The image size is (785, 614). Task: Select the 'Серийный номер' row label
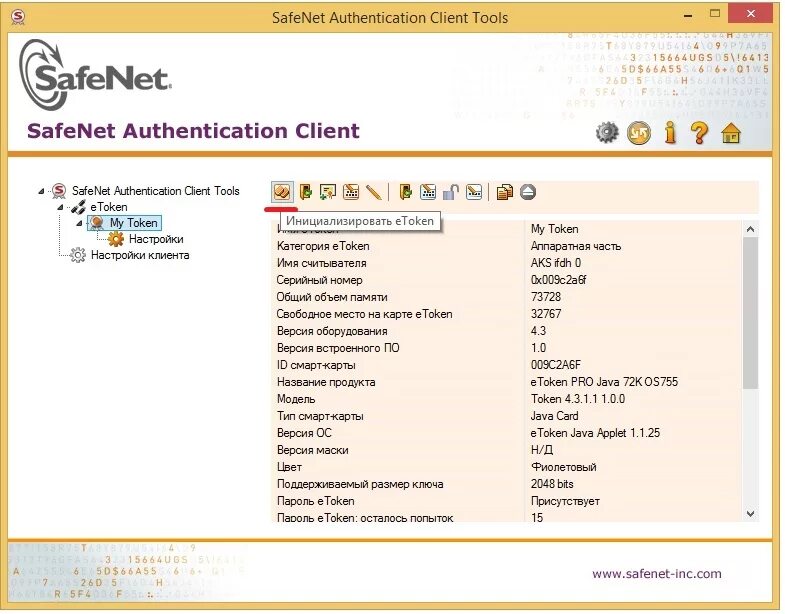[x=319, y=280]
